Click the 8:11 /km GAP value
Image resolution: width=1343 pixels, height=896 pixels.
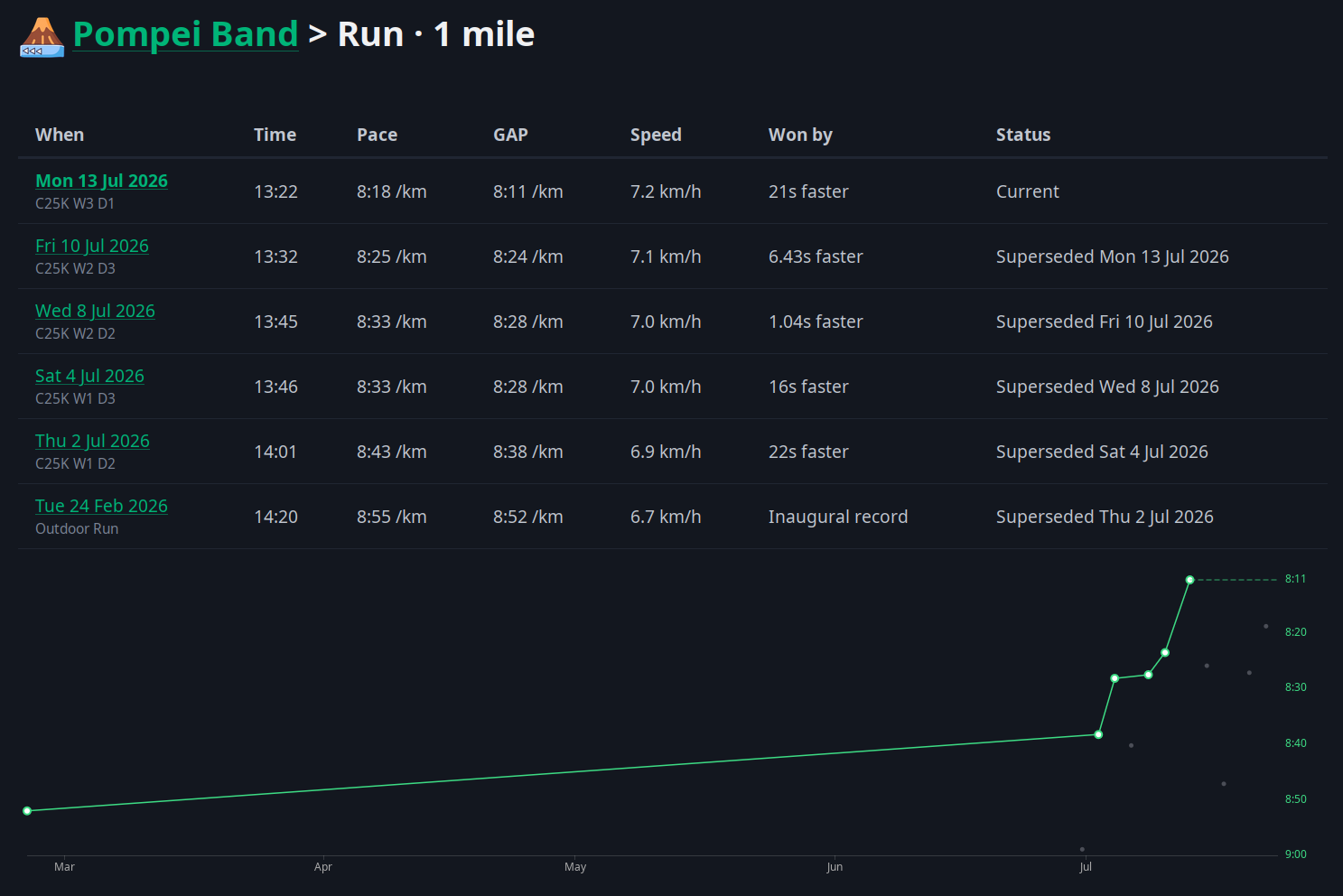[x=528, y=191]
